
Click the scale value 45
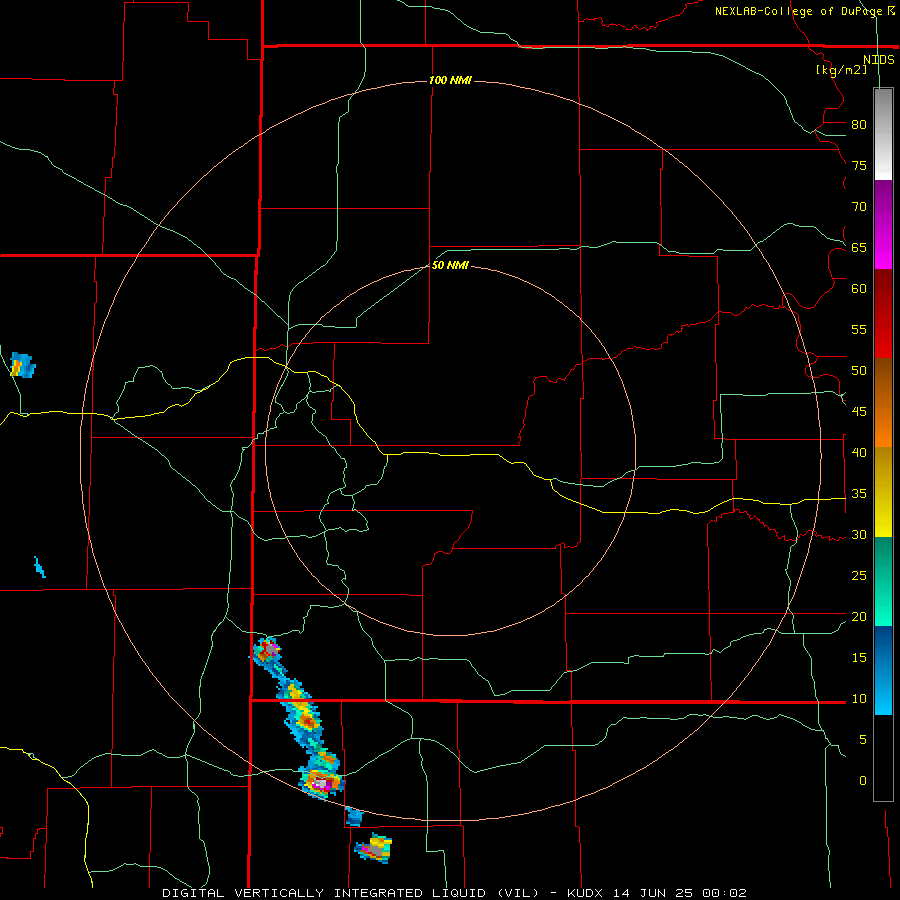859,412
